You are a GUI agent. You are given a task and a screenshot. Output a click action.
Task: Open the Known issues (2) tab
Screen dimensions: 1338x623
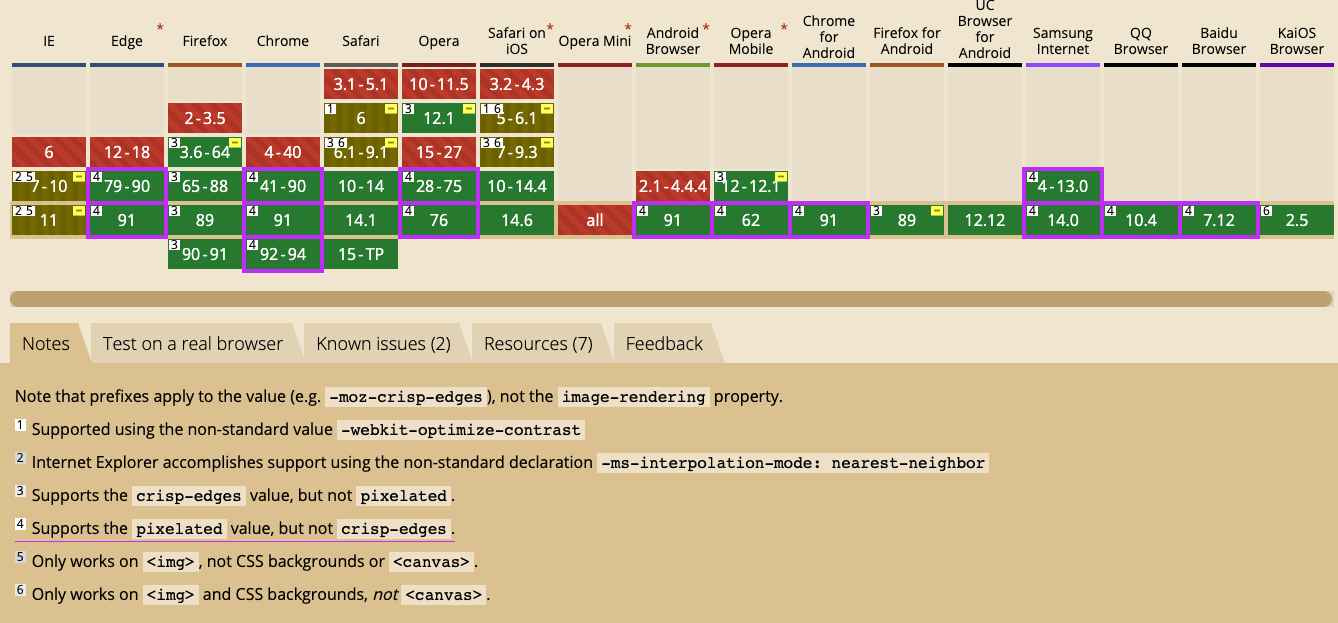point(383,344)
